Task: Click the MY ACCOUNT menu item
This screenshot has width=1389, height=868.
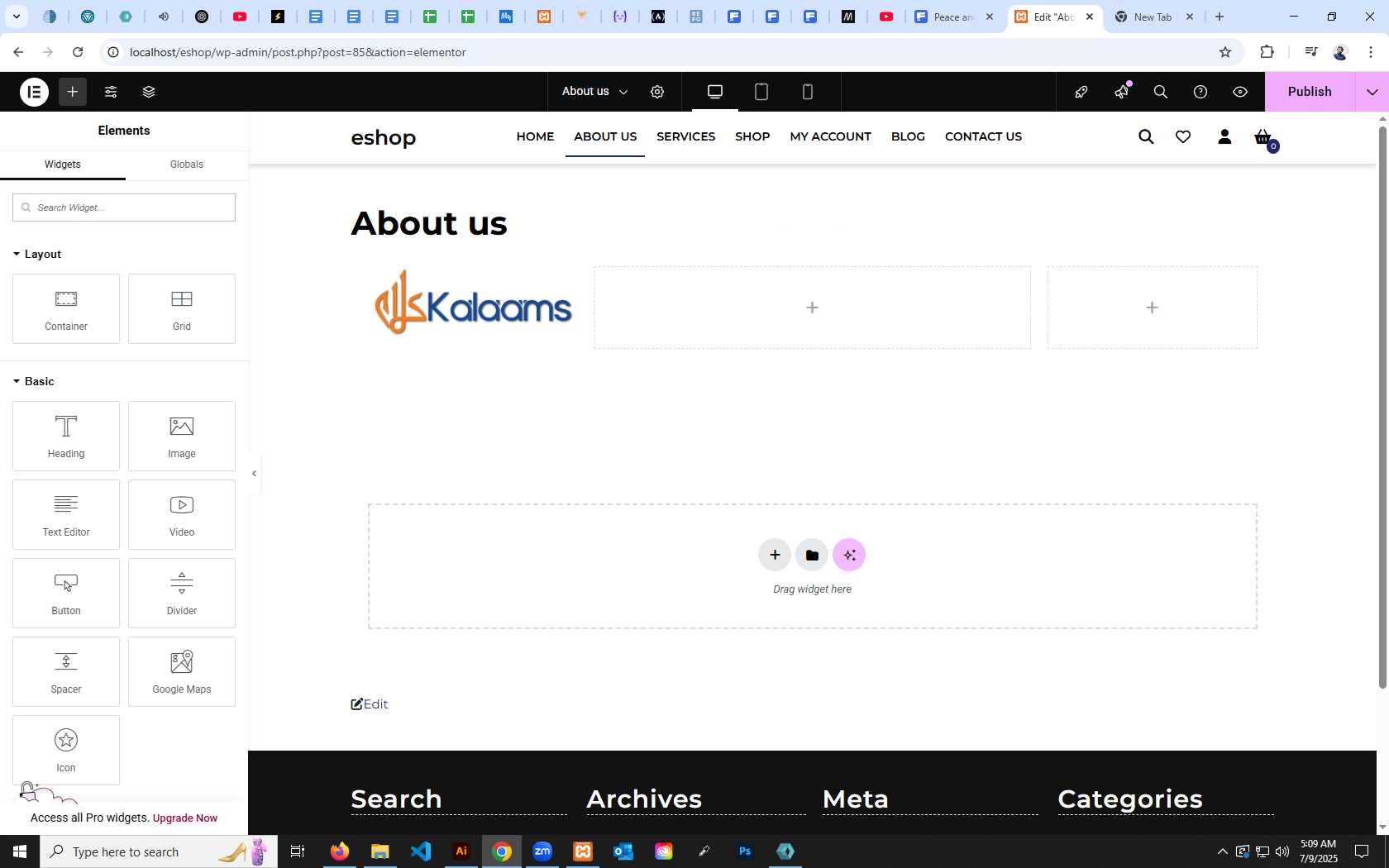Action: point(831,136)
